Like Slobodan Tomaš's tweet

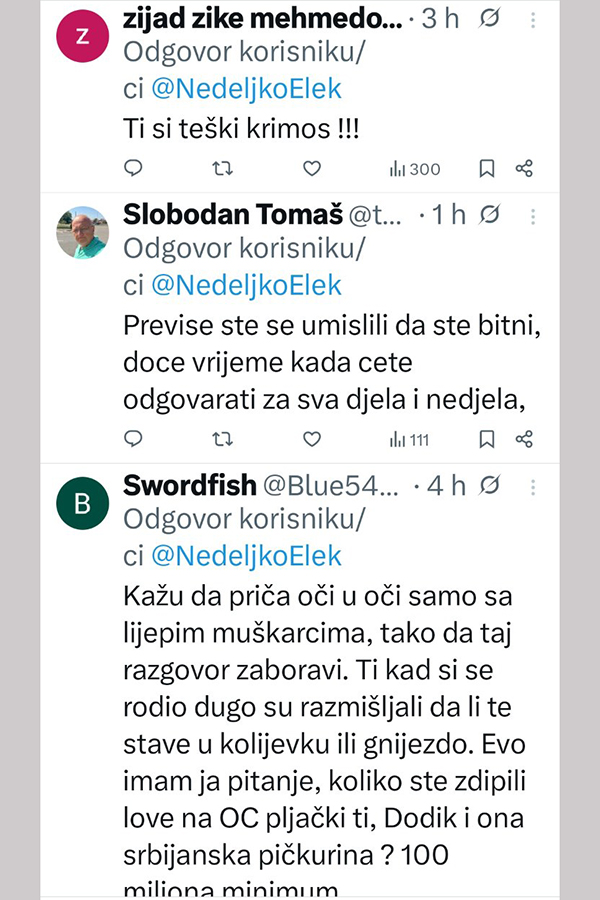click(x=312, y=438)
